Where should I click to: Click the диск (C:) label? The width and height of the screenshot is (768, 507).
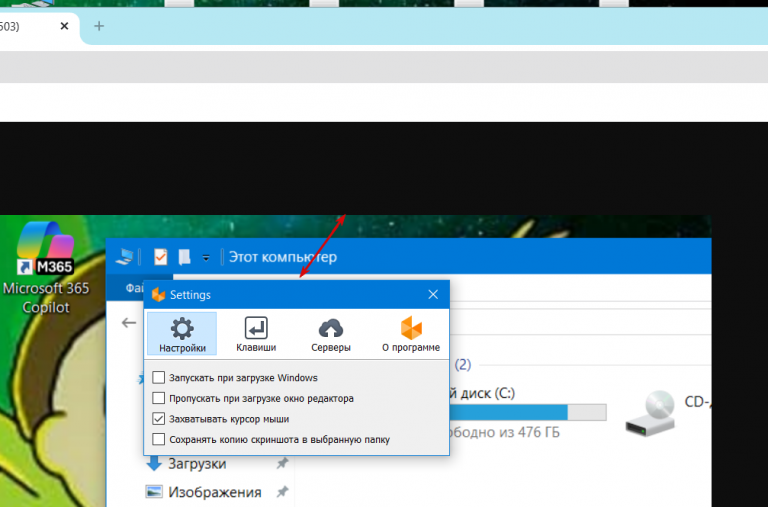click(x=482, y=393)
